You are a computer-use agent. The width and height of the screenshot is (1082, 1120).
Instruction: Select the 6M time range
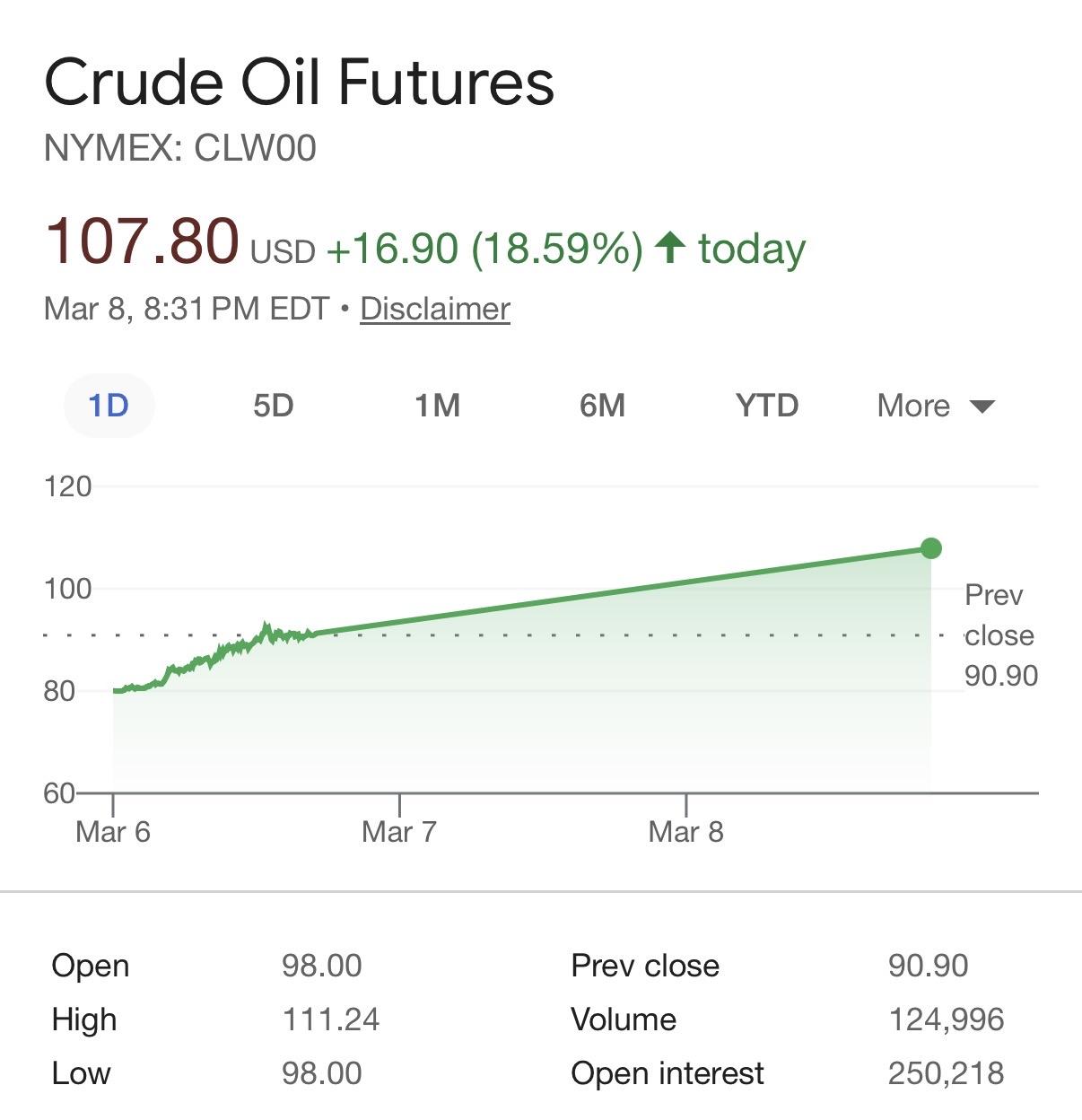[602, 406]
